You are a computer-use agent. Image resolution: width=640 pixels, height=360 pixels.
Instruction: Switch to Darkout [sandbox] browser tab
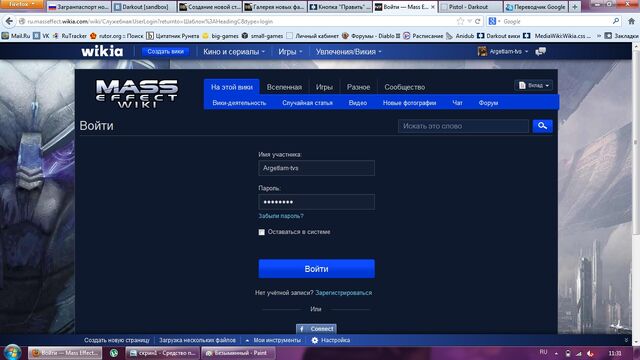144,7
